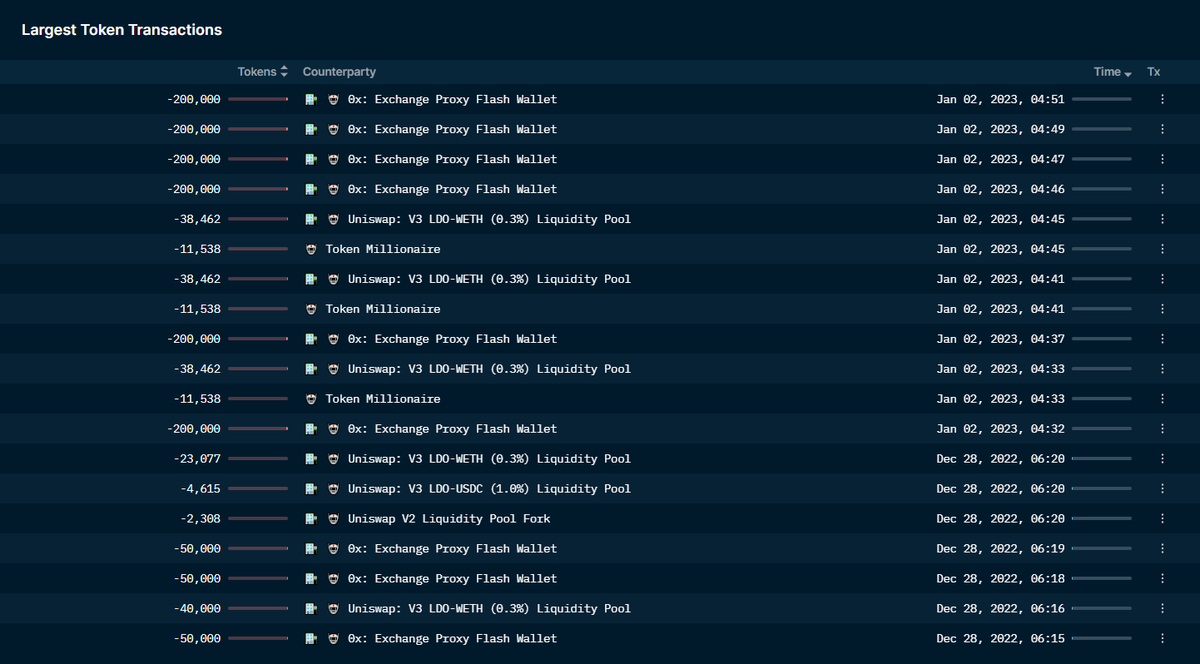This screenshot has height=664, width=1200.
Task: Open the Uniswap V2 Liquidity Pool Fork link
Action: point(449,519)
